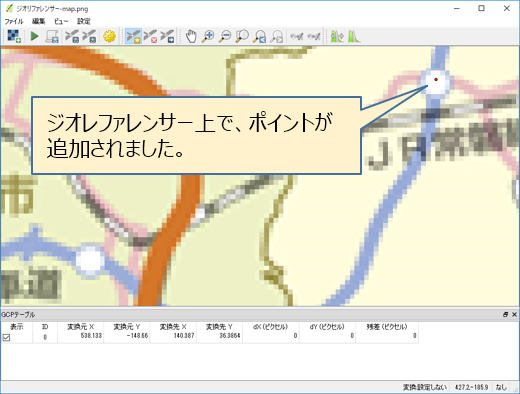Click Save GCP Points icon

(89, 36)
